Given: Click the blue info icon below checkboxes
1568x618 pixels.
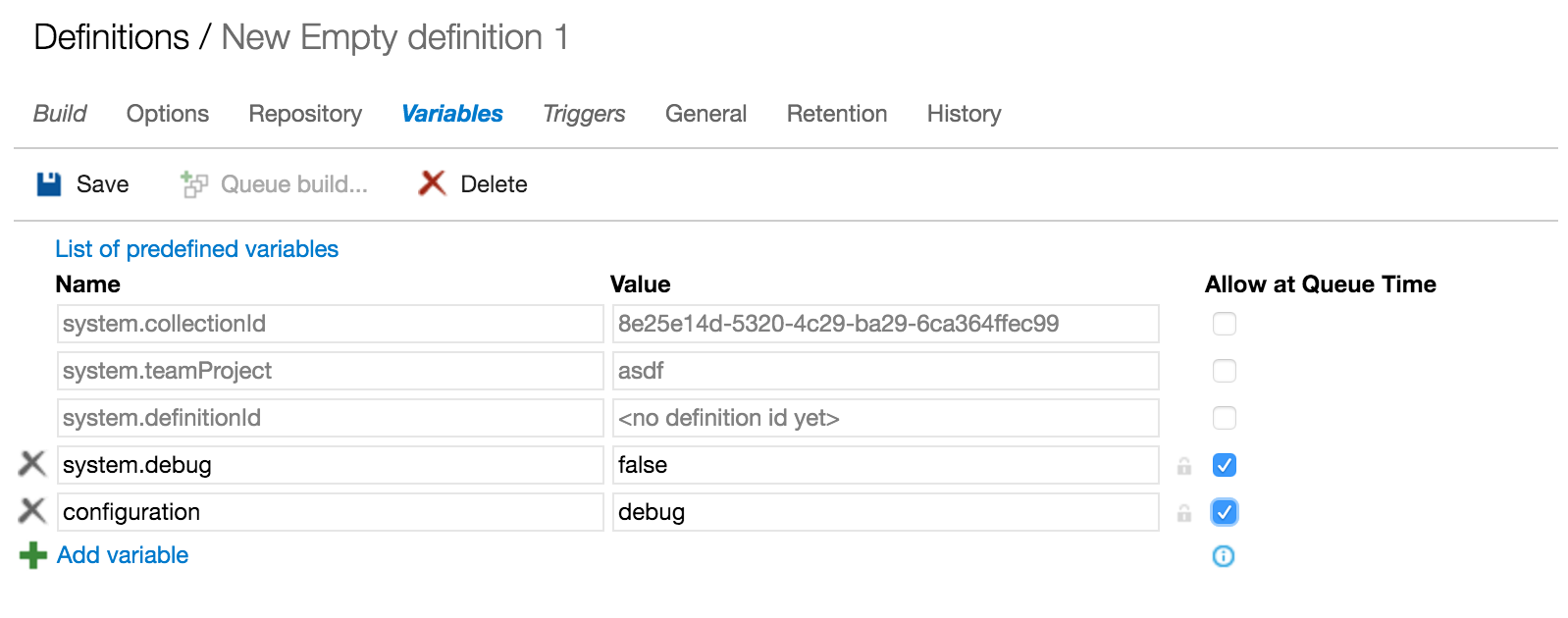Looking at the screenshot, I should [1224, 556].
